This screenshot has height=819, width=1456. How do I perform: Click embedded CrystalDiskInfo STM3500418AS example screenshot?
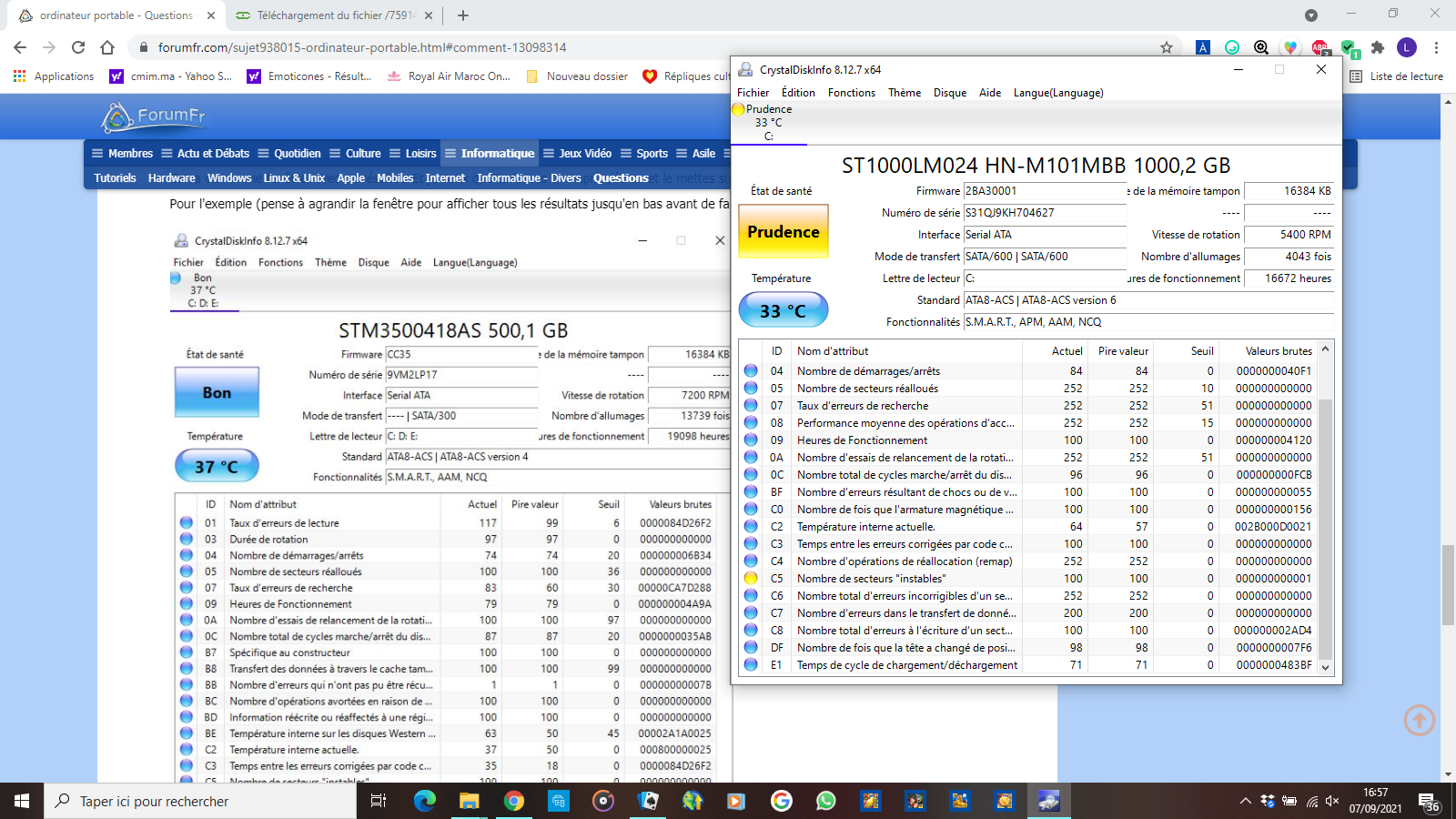(450, 506)
